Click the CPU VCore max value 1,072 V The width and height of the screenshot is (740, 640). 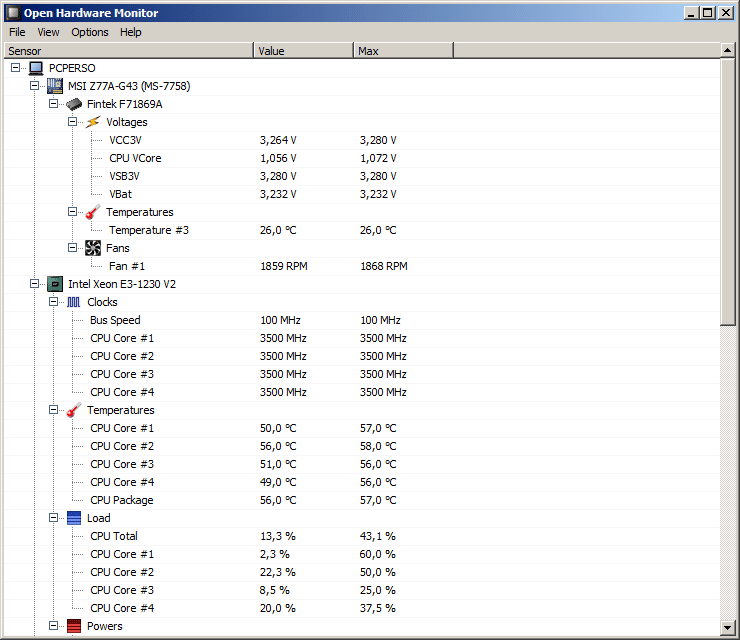coord(378,158)
